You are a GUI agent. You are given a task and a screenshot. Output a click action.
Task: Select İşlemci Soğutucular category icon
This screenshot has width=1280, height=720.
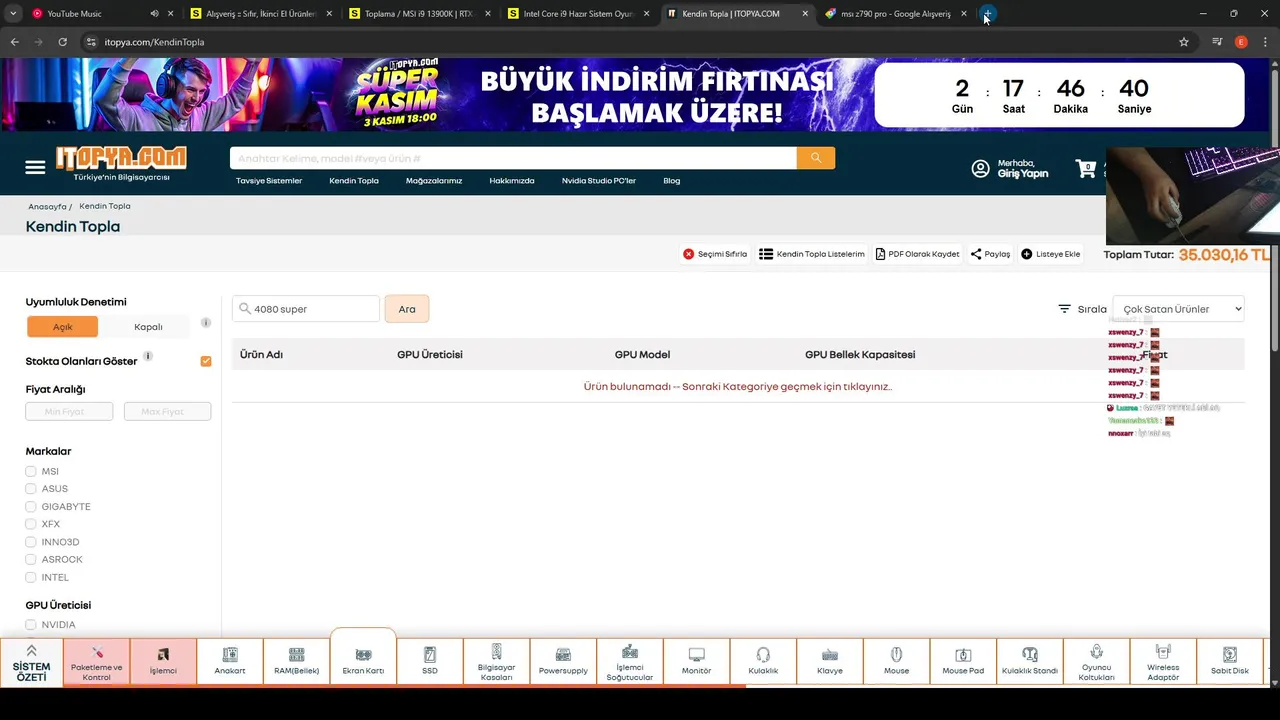630,663
